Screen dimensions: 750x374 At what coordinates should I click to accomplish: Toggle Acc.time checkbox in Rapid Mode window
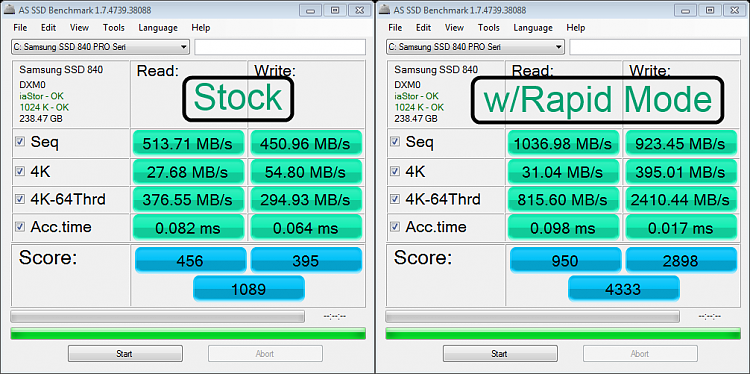(395, 227)
